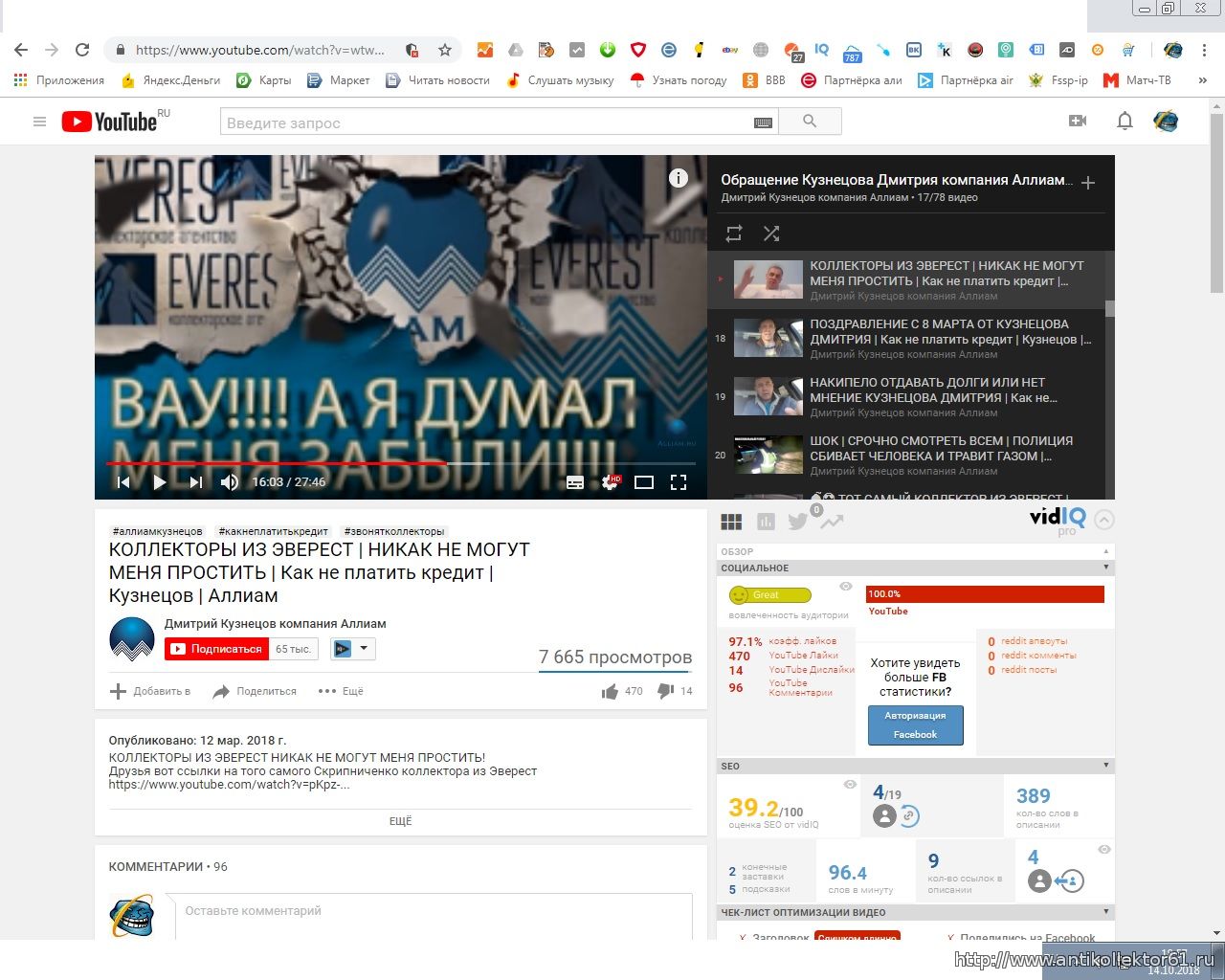This screenshot has height=980, width=1225.
Task: Enter fullscreen video mode
Action: [x=679, y=482]
